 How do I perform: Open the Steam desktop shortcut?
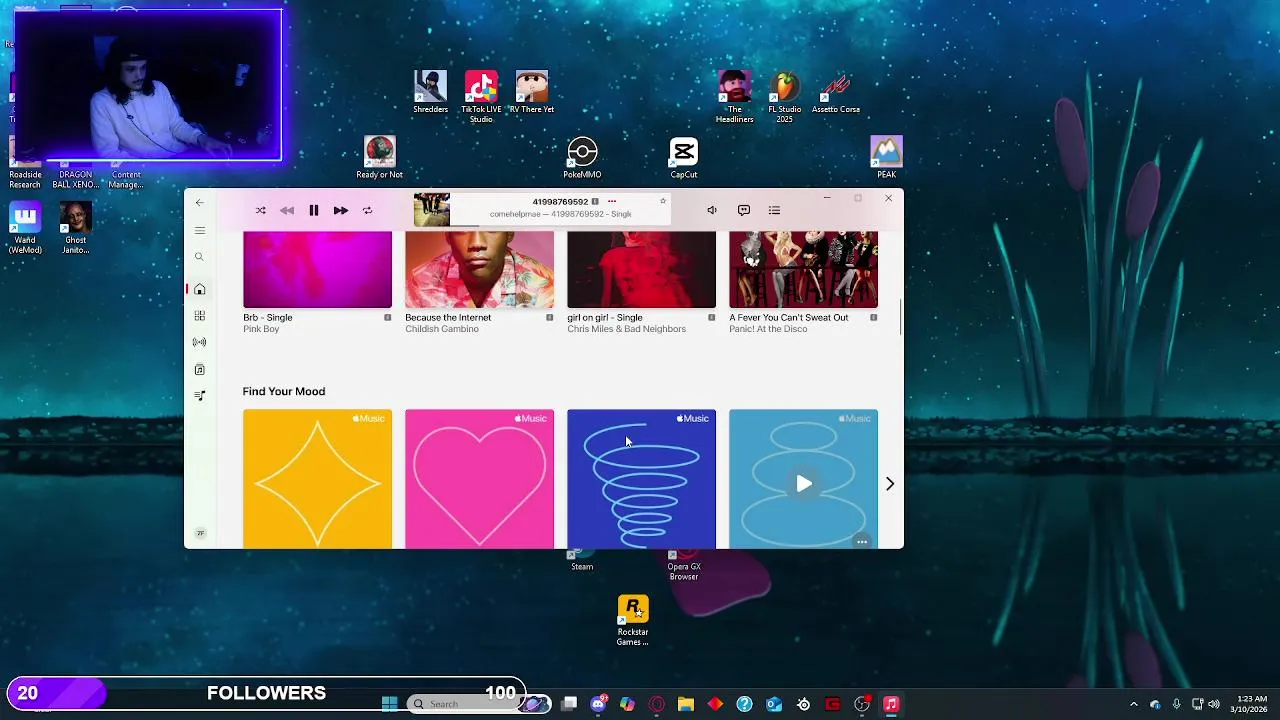pos(582,561)
